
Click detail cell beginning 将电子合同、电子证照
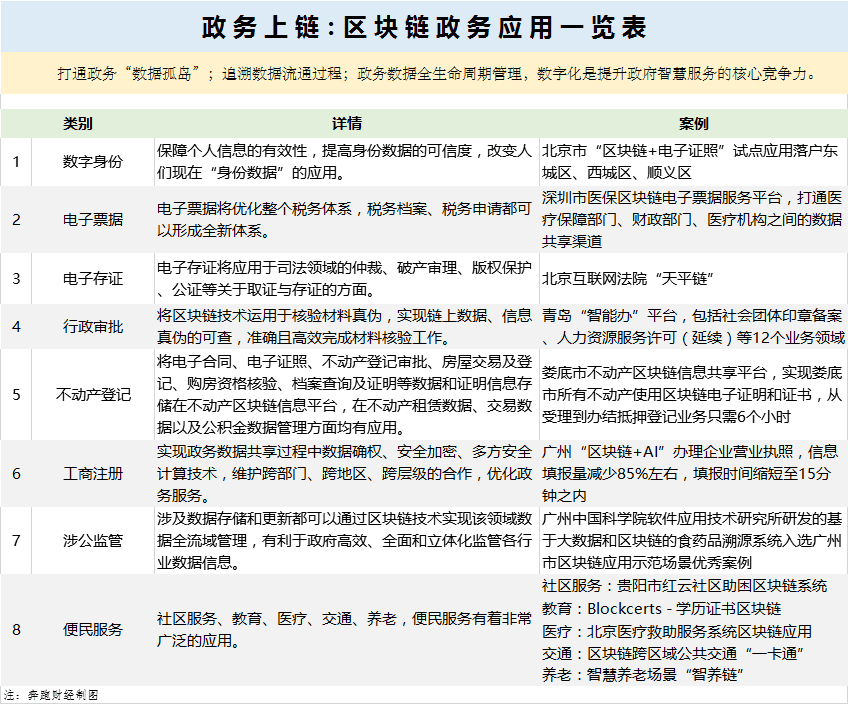(x=347, y=394)
